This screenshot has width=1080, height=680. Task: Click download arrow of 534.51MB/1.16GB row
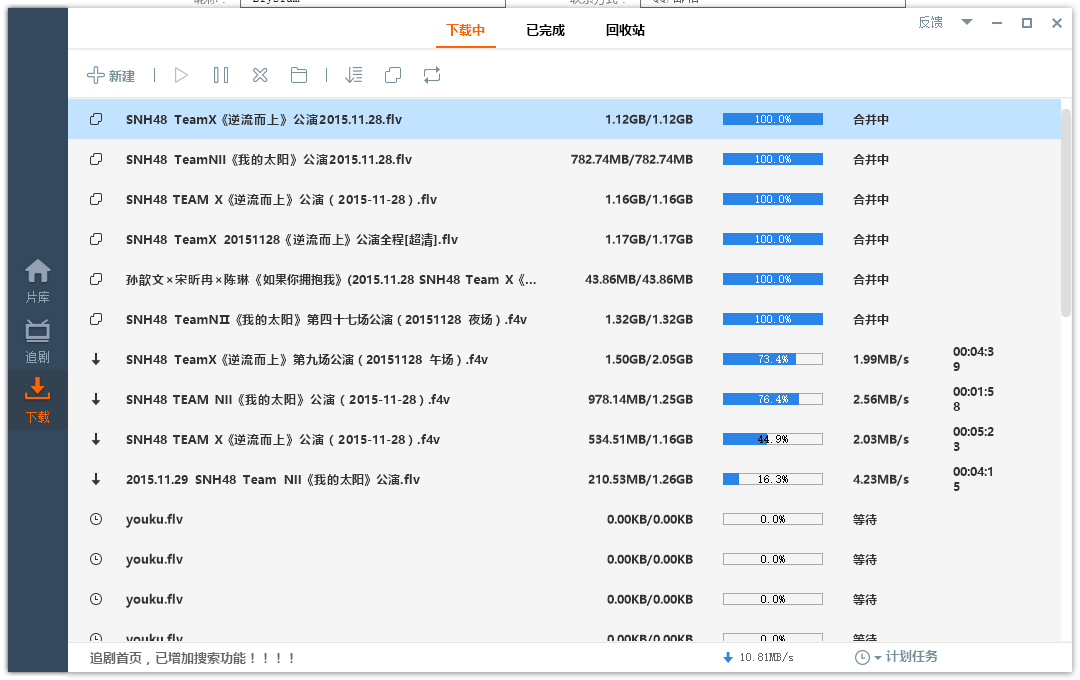pyautogui.click(x=96, y=439)
